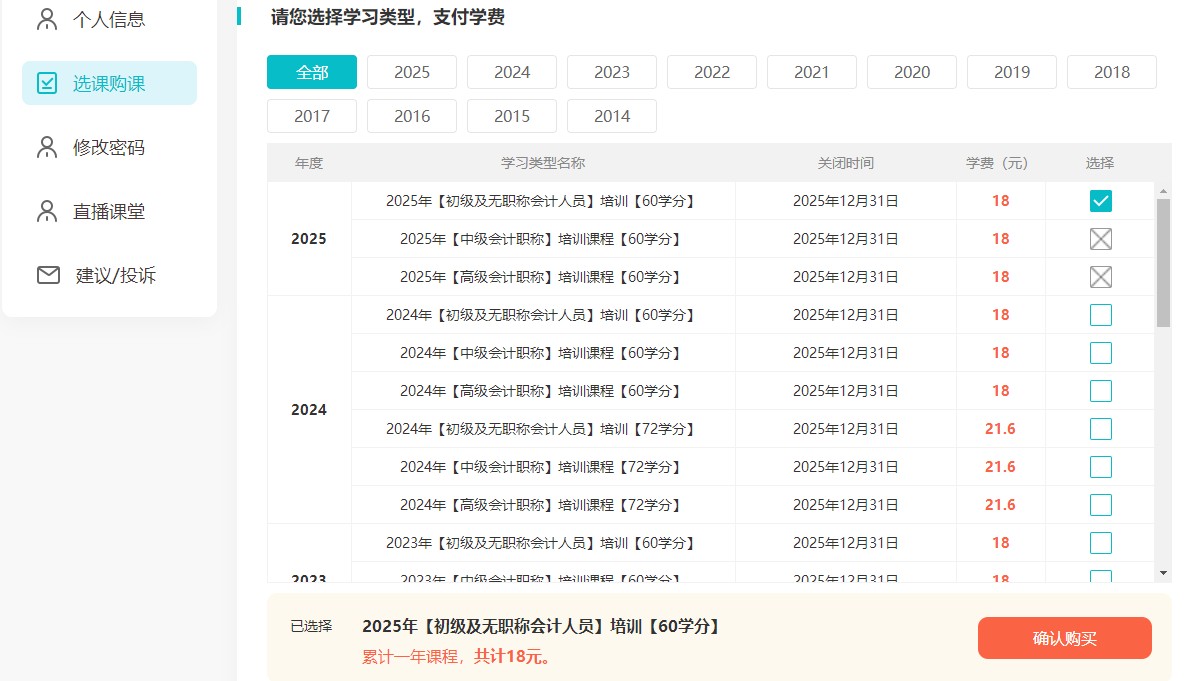Click course name 2024年【中级会计职称】培训课程【72学分】
Viewport: 1186px width, 681px height.
click(540, 467)
